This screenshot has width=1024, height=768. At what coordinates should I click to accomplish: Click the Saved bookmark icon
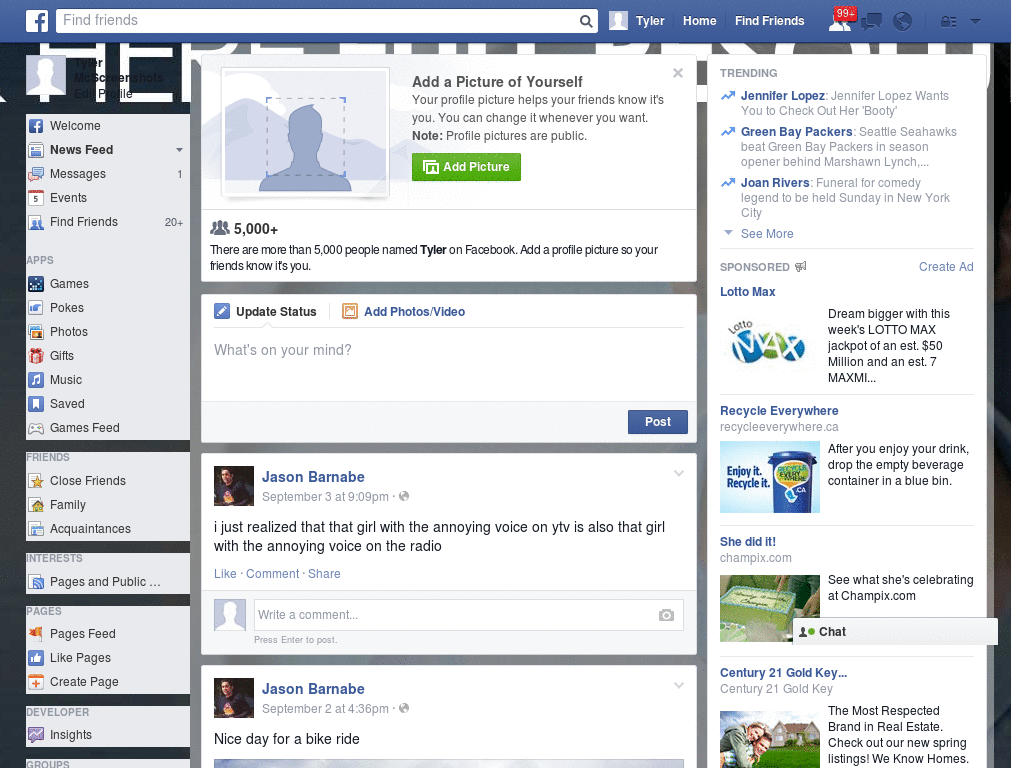click(36, 404)
